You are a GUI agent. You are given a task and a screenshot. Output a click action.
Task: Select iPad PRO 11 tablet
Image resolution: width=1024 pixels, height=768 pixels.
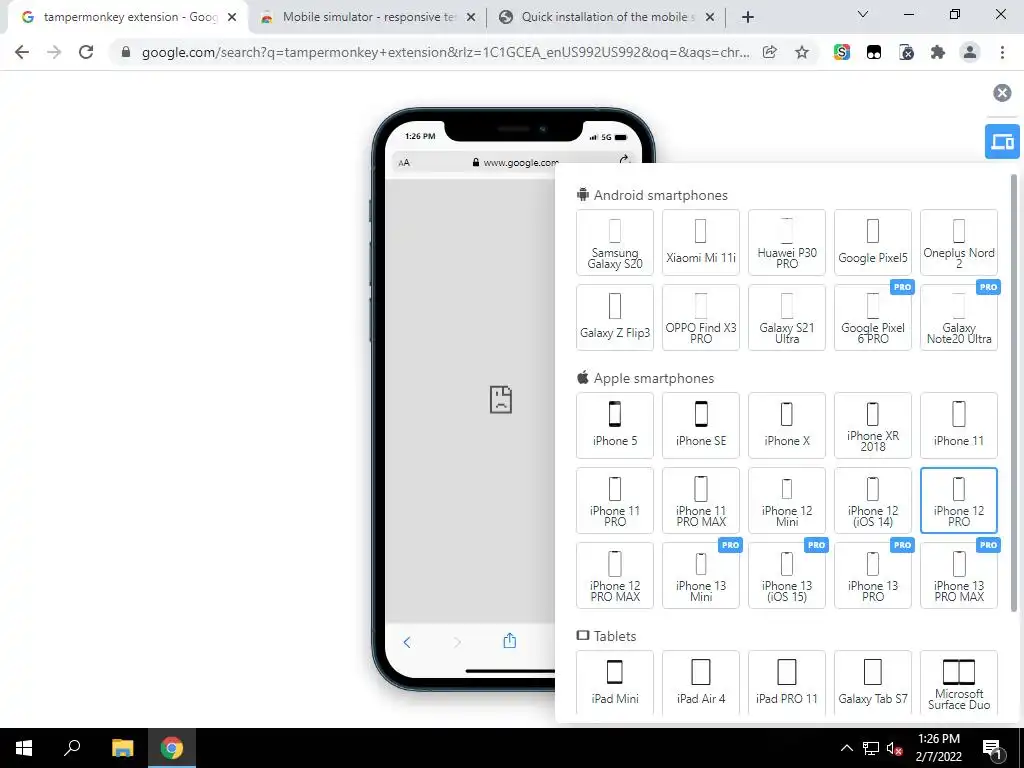click(x=787, y=682)
